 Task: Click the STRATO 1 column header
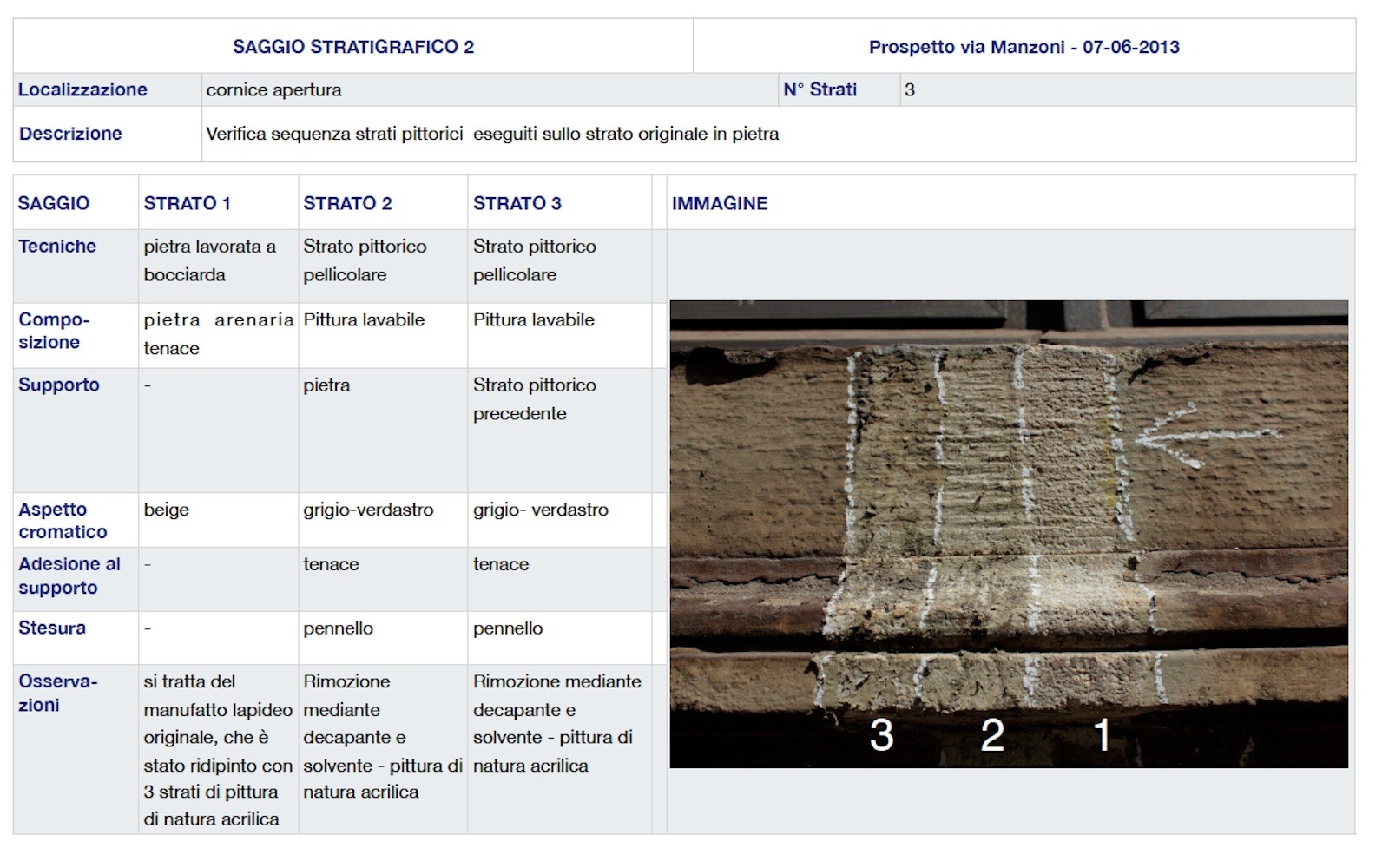tap(187, 203)
